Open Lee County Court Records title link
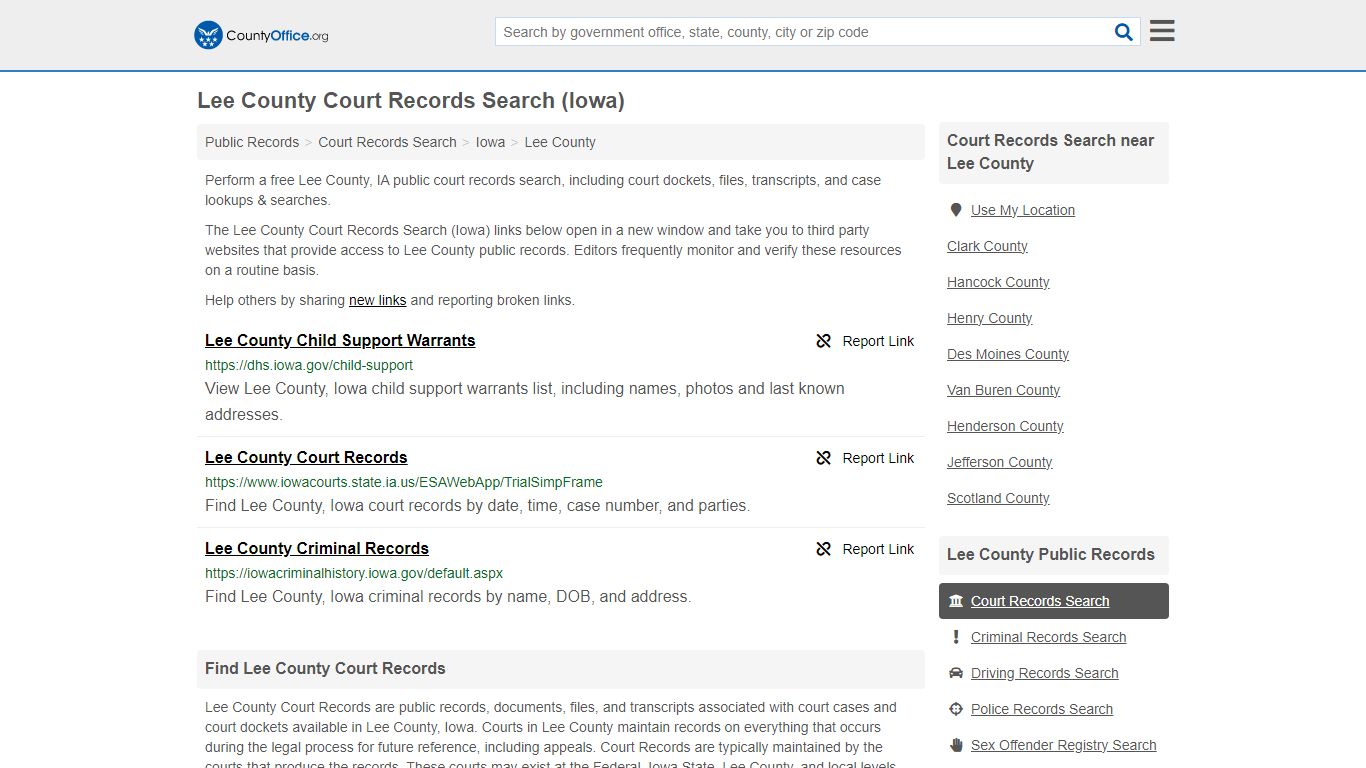1366x768 pixels. coord(306,457)
